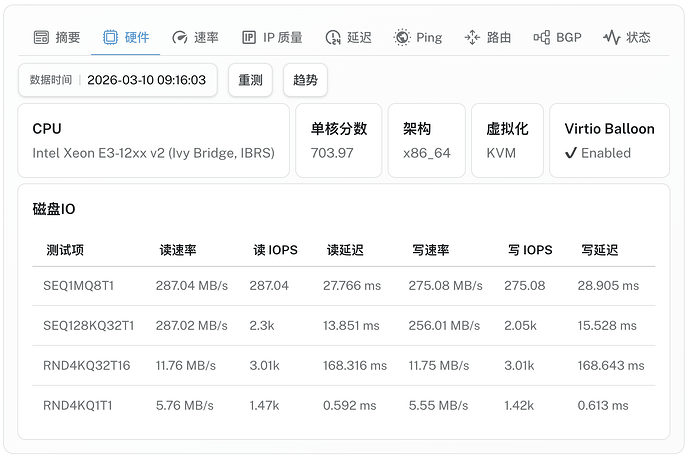
Task: Click the 状态 pulse wave icon
Action: point(612,37)
